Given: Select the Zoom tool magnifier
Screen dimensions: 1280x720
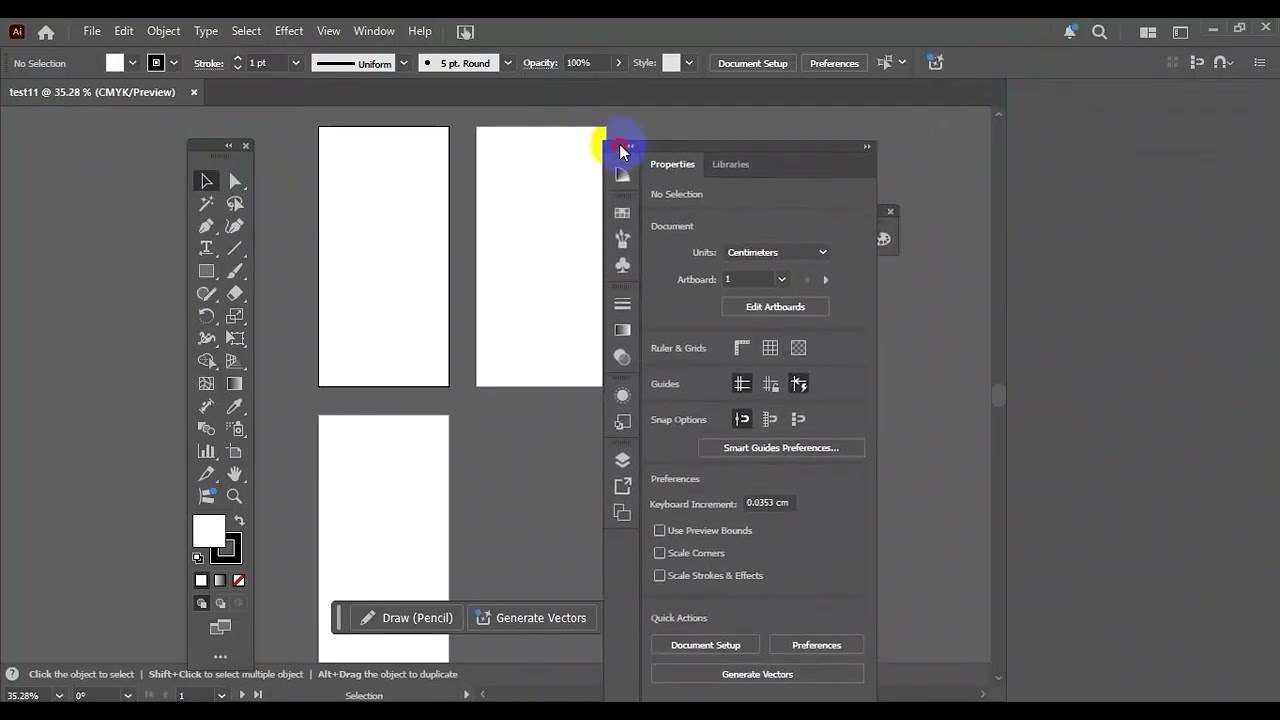Looking at the screenshot, I should pos(235,496).
